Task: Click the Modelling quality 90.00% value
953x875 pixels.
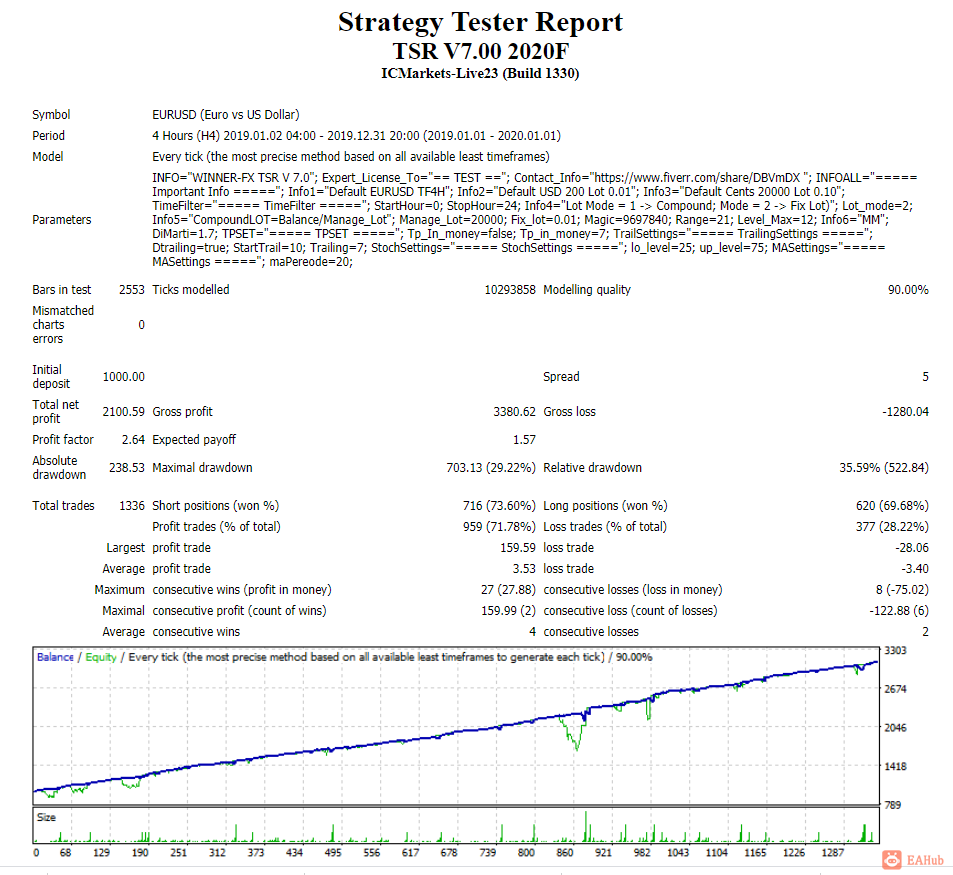Action: 908,290
